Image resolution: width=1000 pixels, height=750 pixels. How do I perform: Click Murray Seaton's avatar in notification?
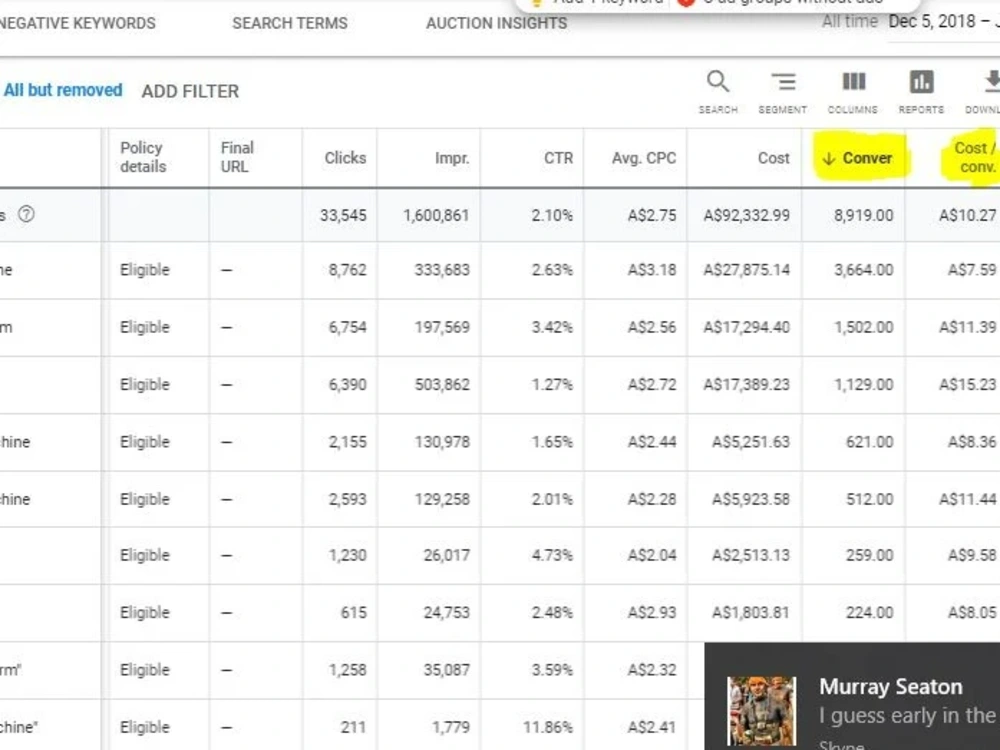click(x=761, y=710)
